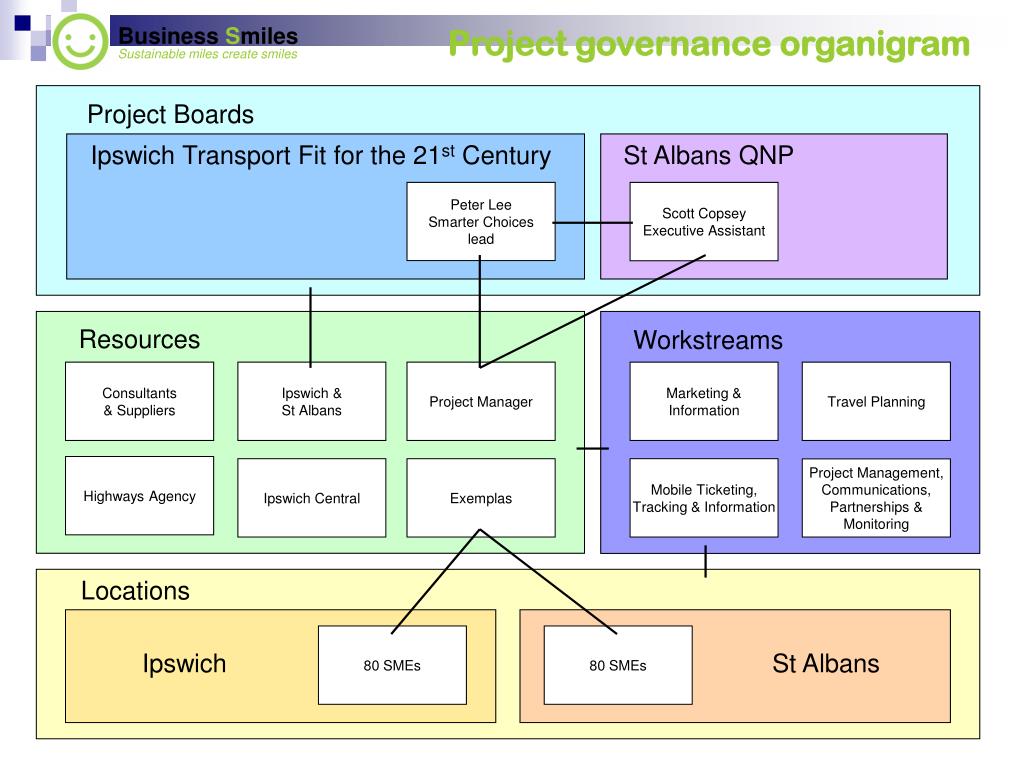Select the Consultants & Suppliers box
The width and height of the screenshot is (1024, 768).
click(x=139, y=402)
